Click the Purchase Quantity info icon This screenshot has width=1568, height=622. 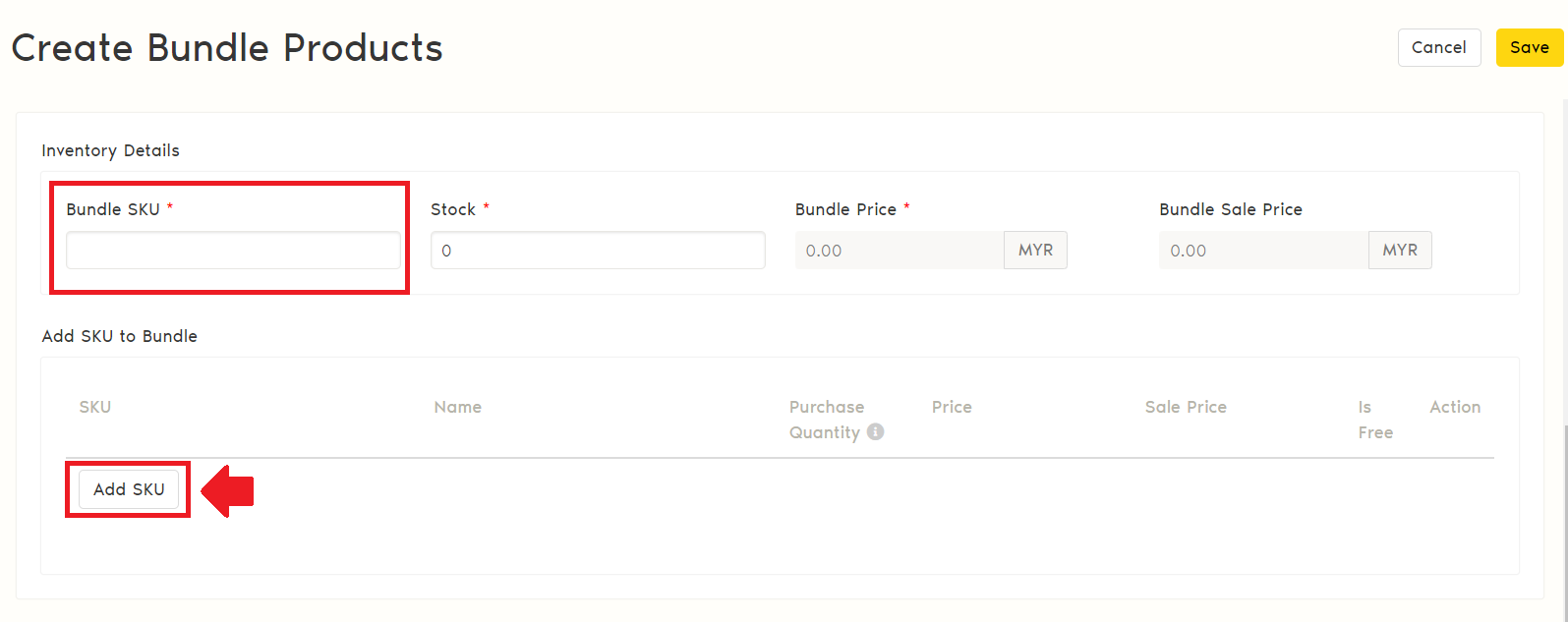click(x=876, y=431)
